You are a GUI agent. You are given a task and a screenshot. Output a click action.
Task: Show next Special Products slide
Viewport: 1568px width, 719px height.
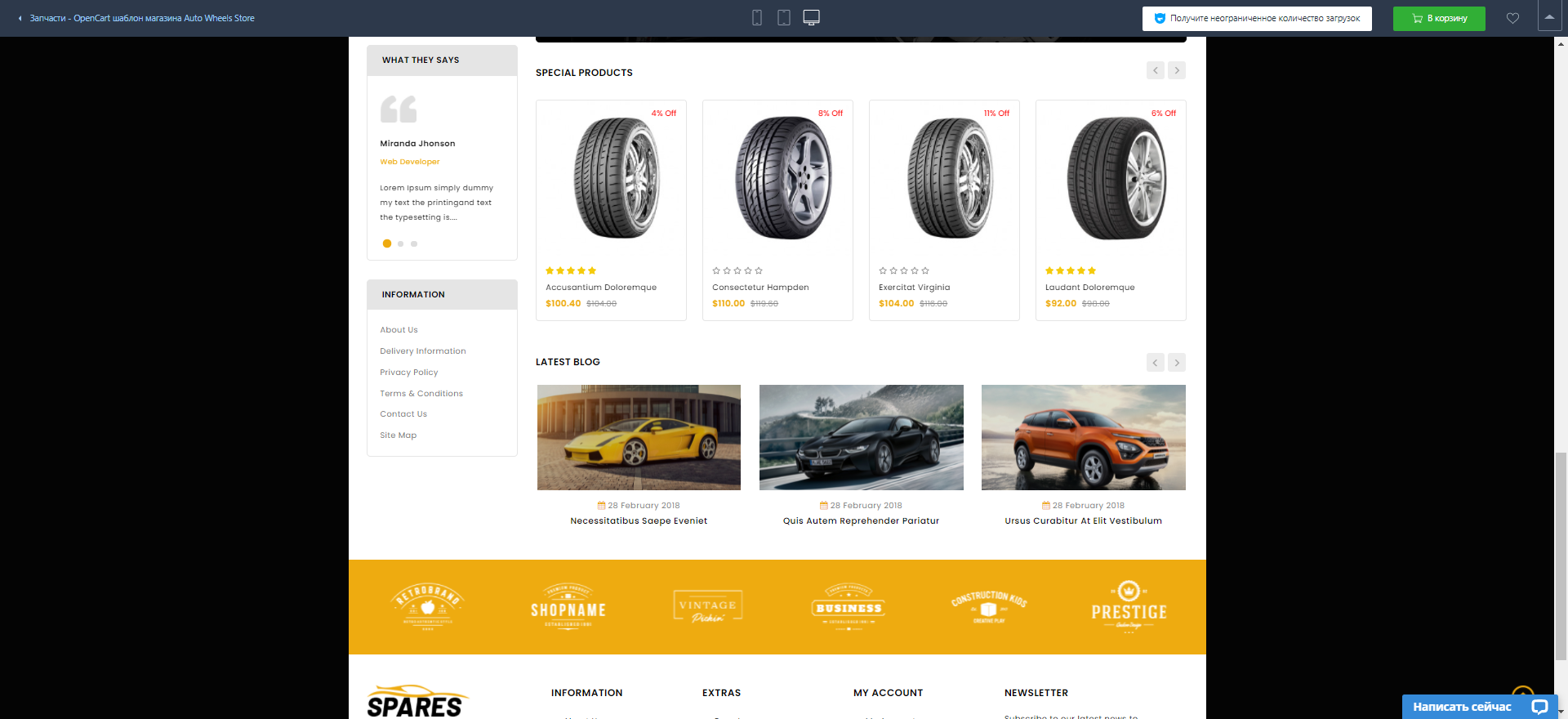[x=1177, y=70]
